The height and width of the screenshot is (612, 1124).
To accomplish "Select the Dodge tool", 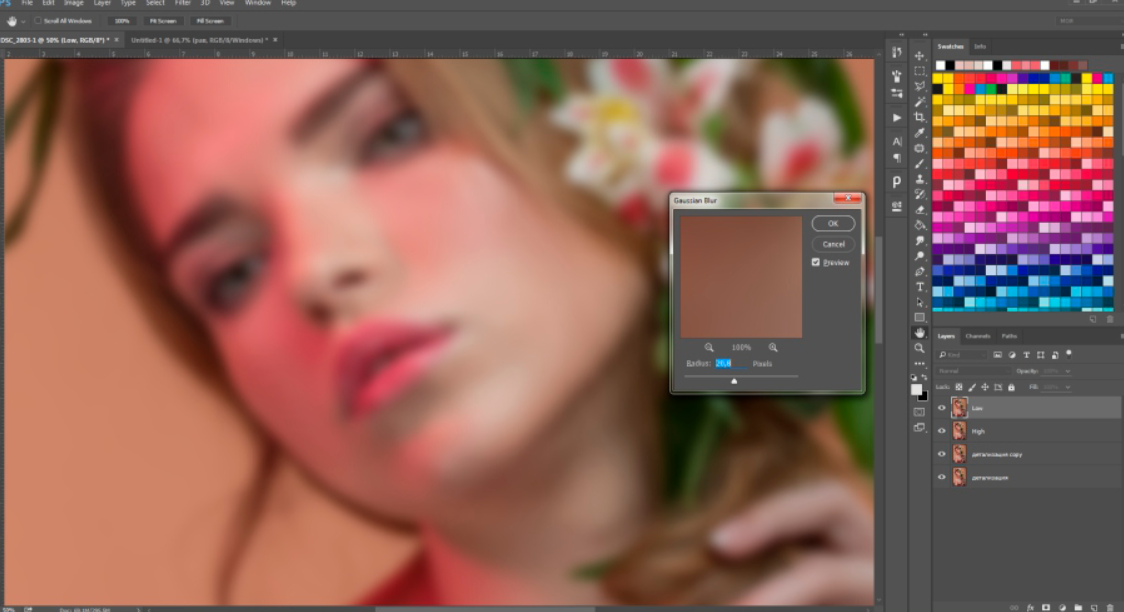I will point(920,256).
